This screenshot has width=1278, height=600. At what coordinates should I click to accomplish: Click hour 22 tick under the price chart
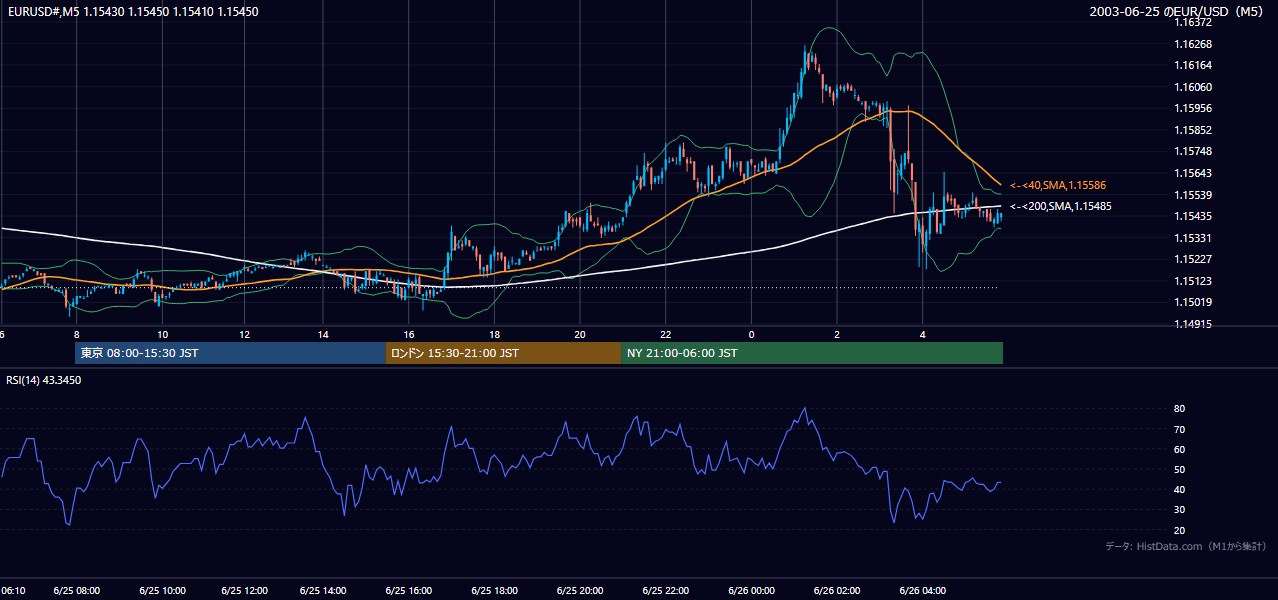(x=665, y=334)
